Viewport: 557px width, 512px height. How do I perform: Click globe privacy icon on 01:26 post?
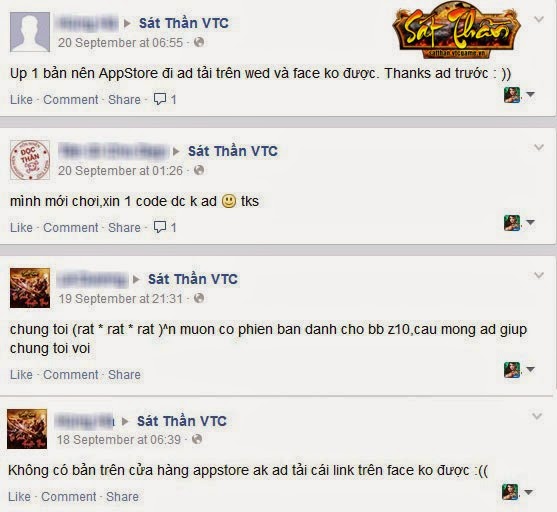(x=199, y=170)
